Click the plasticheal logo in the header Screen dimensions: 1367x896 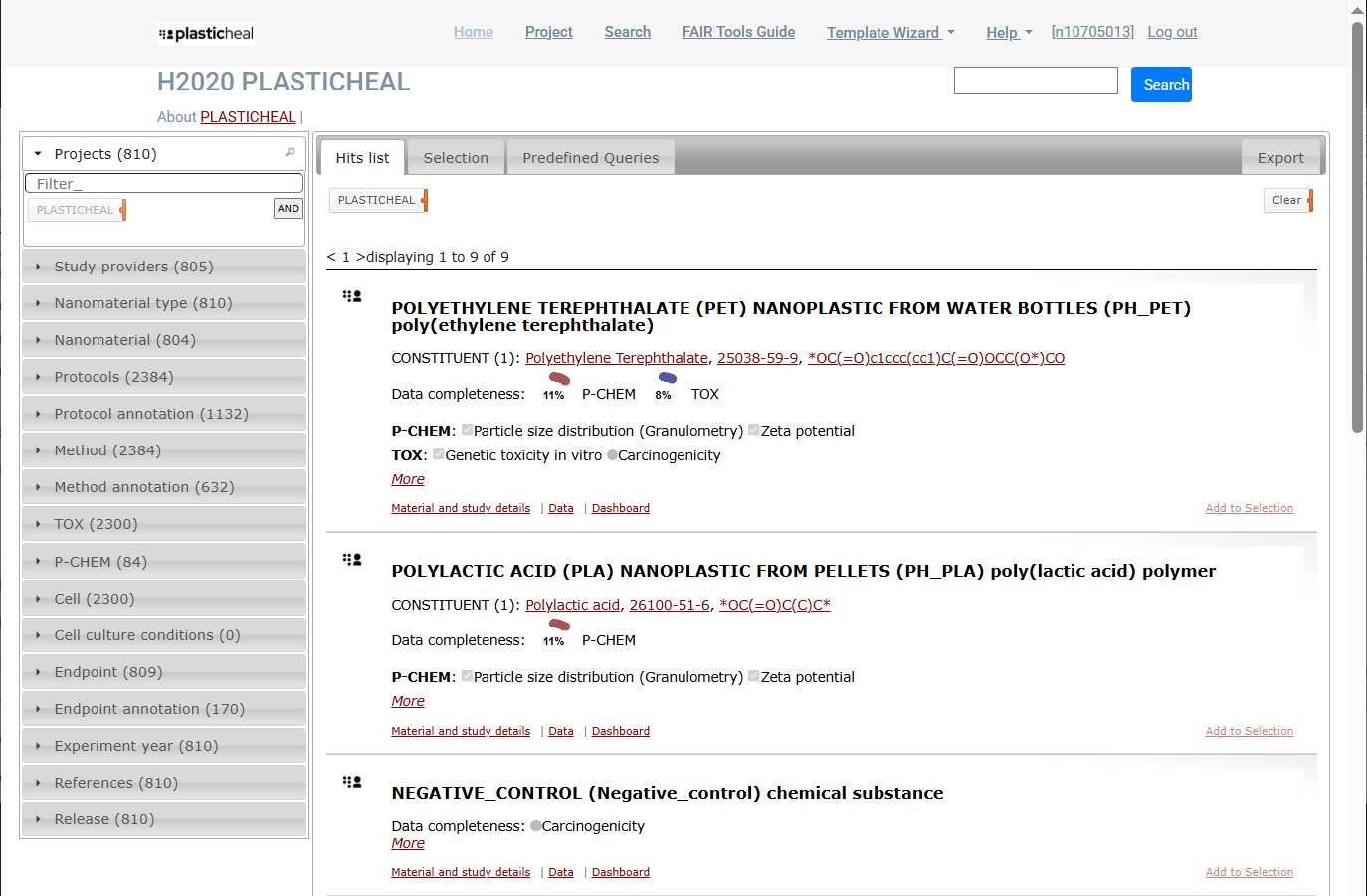click(x=206, y=34)
